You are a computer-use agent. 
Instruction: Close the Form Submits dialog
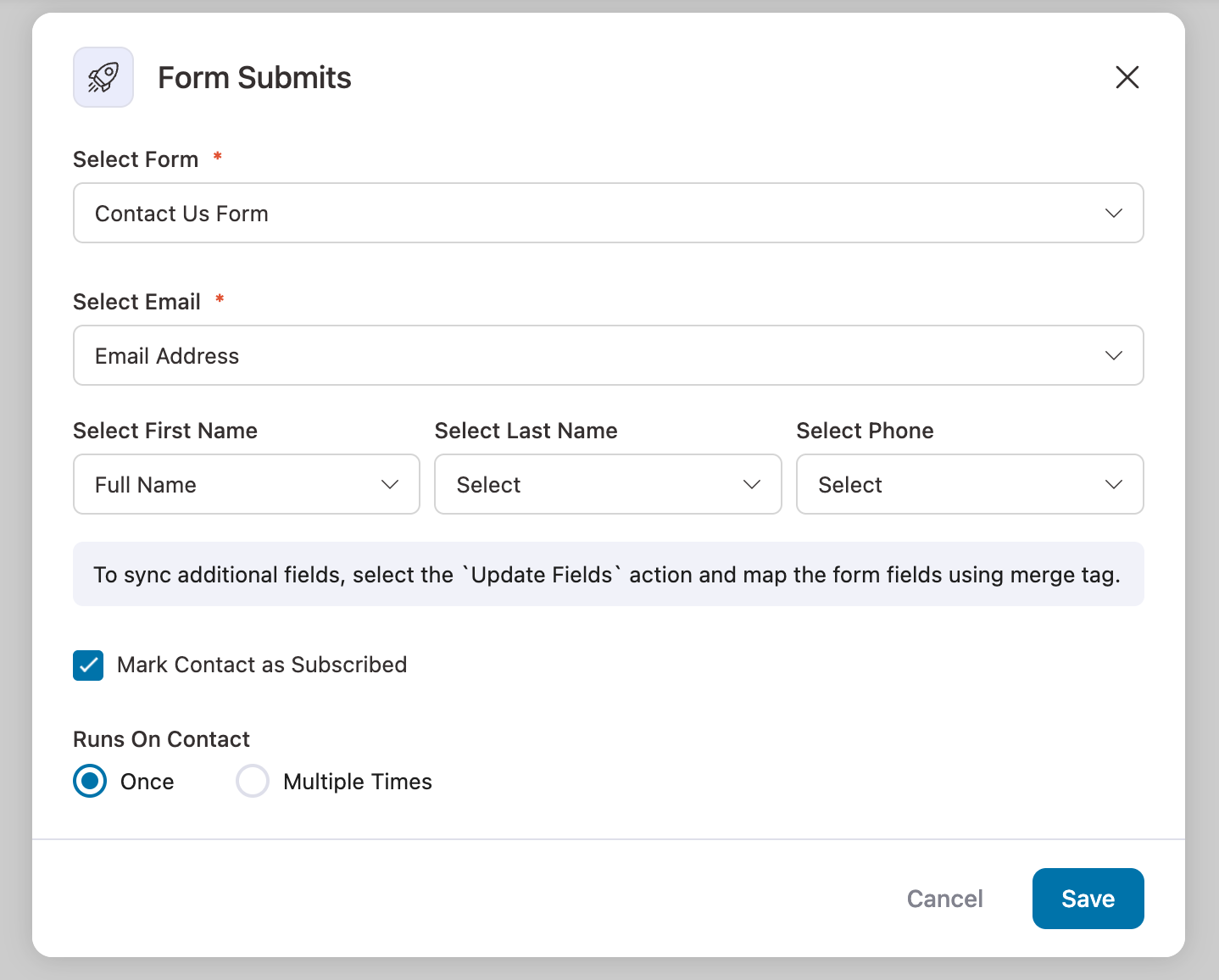[x=1127, y=77]
